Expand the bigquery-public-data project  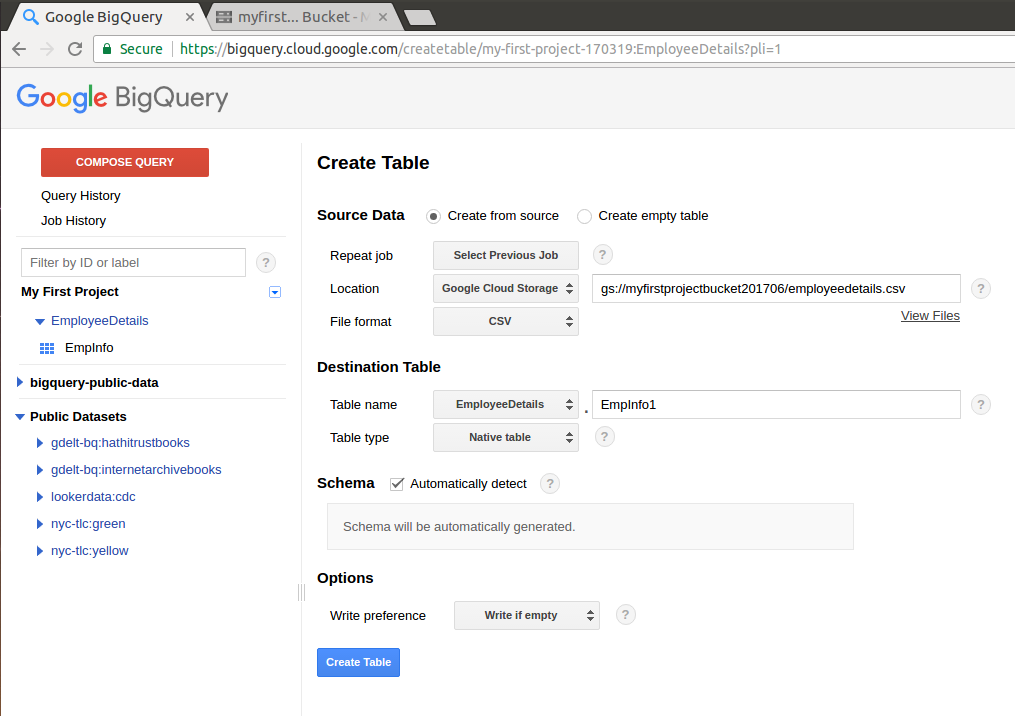pos(19,383)
